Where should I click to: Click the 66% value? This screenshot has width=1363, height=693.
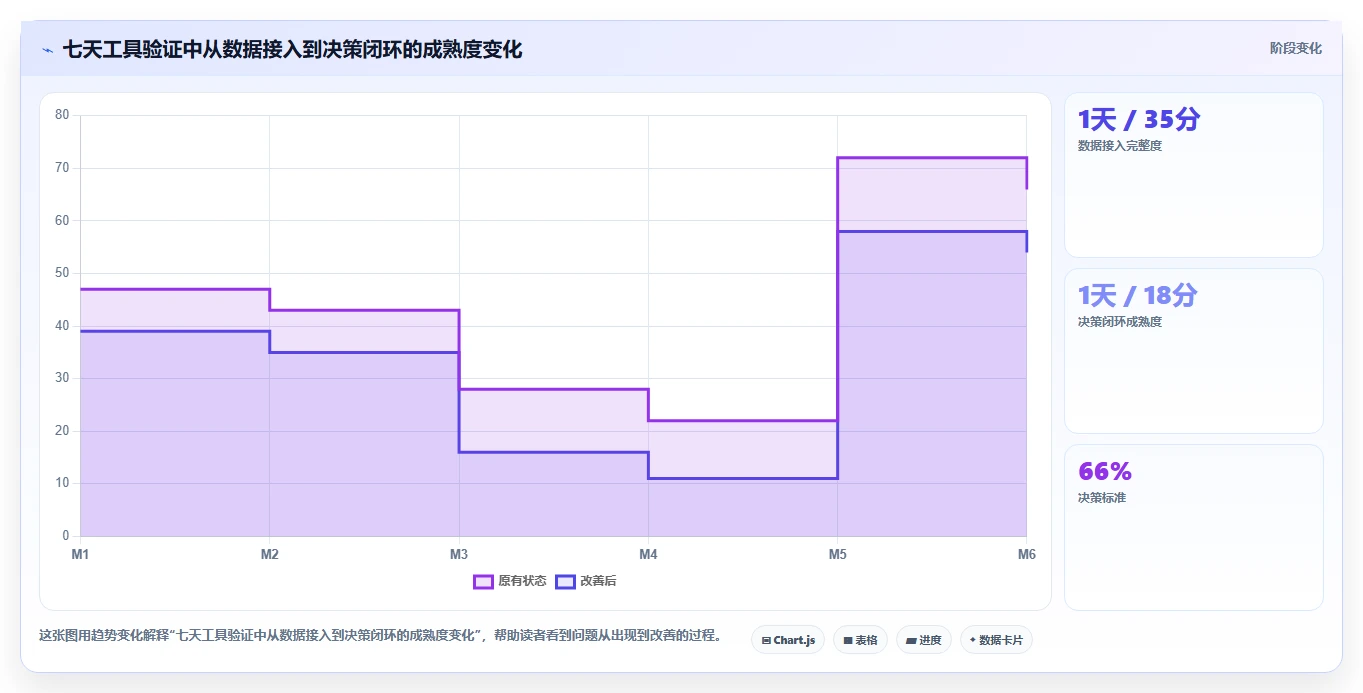[1104, 471]
